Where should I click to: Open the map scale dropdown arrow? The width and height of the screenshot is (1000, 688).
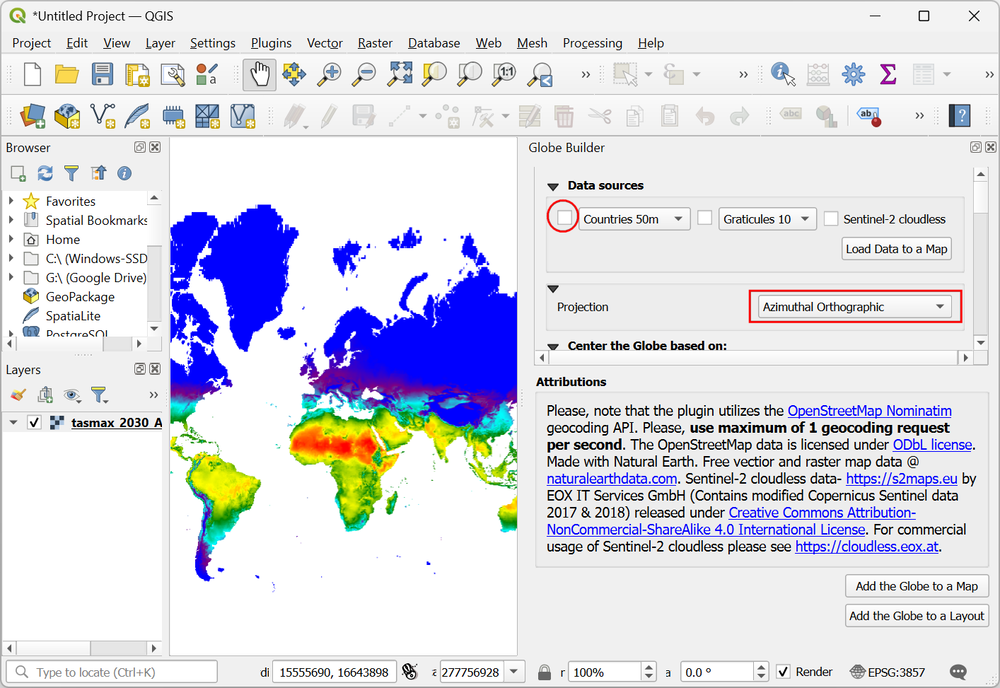click(513, 672)
